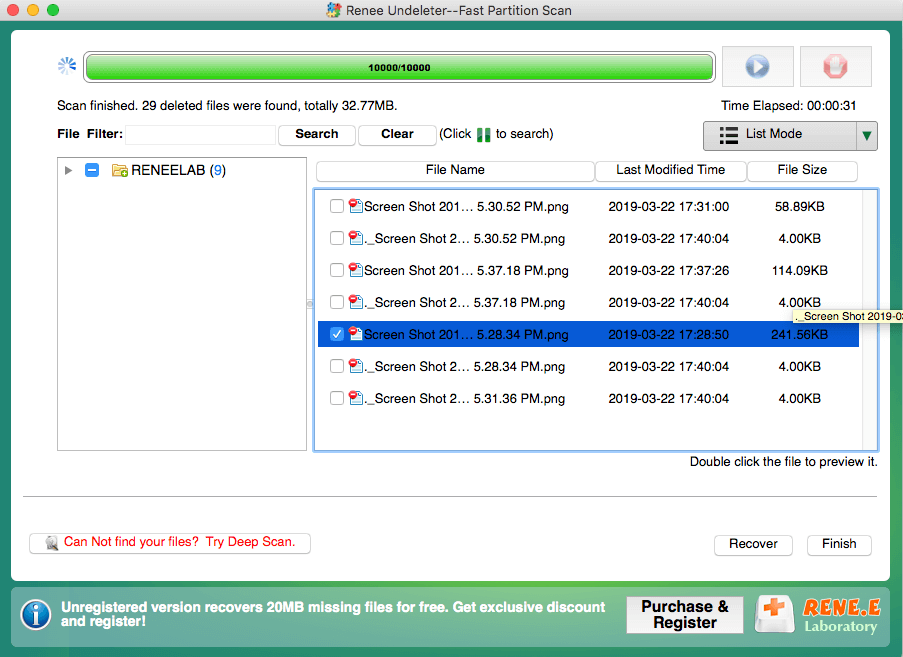
Task: Click file icon of ._Screen Shot 2… 5.37.18 PM.png
Action: click(x=355, y=302)
